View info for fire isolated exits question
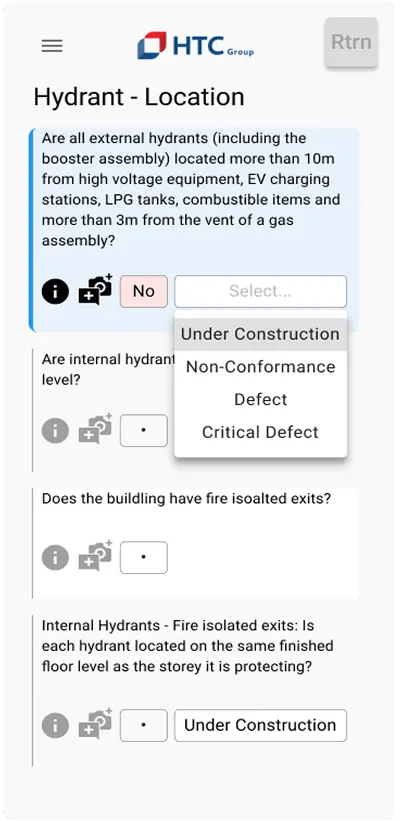Image resolution: width=401 pixels, height=821 pixels. pyautogui.click(x=55, y=557)
